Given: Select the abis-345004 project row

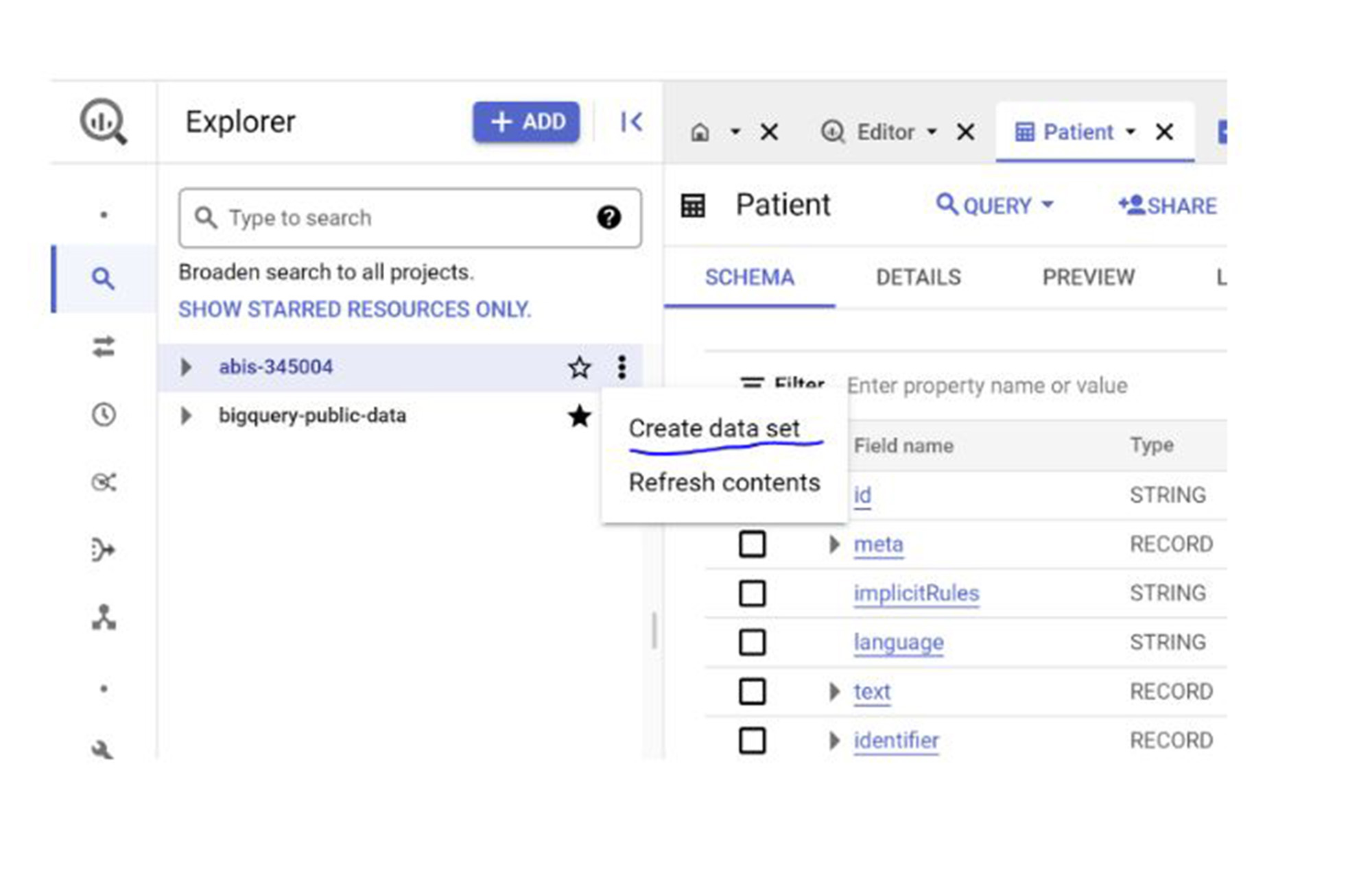Looking at the screenshot, I should click(400, 368).
